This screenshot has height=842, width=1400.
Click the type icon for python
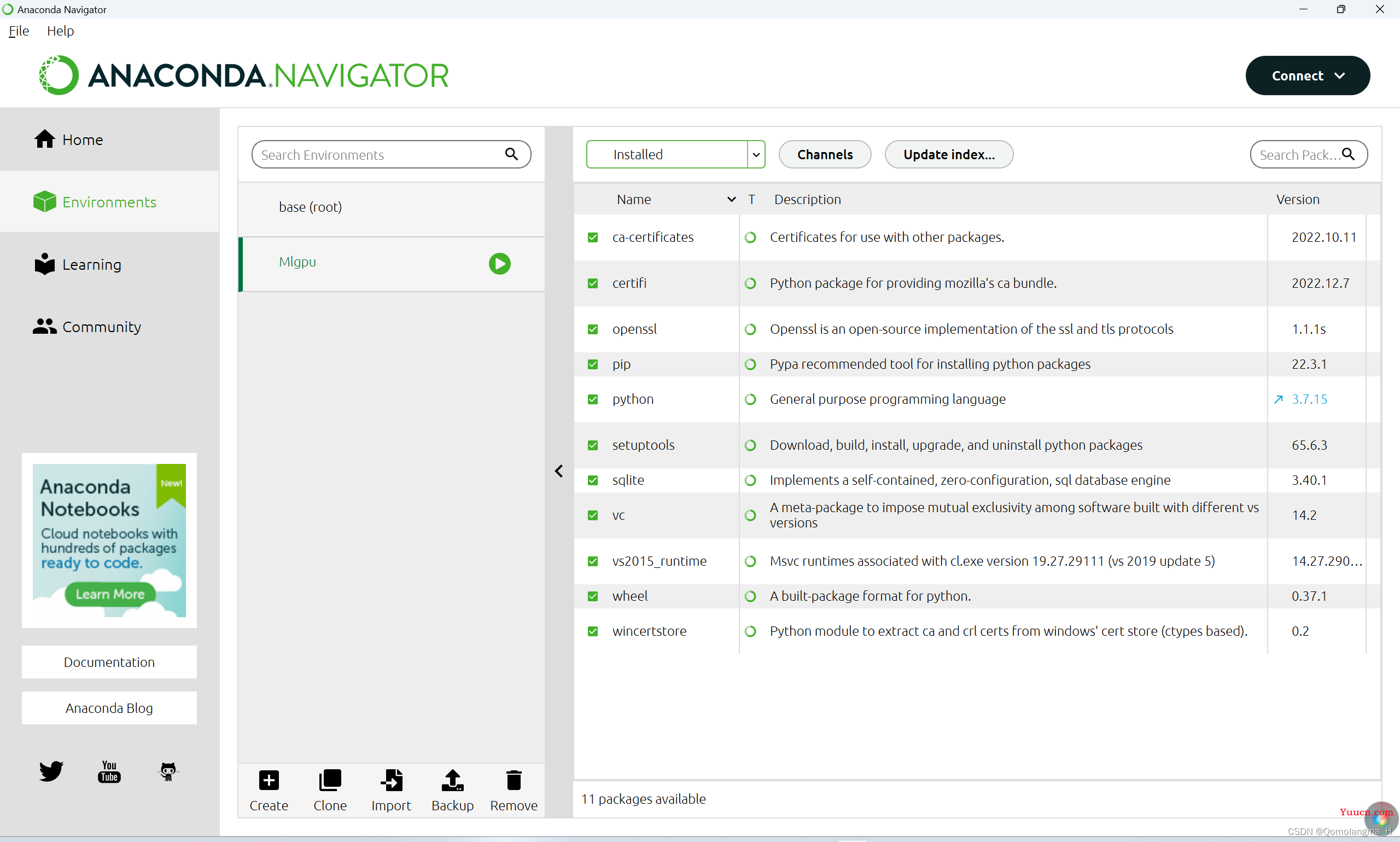pos(750,399)
